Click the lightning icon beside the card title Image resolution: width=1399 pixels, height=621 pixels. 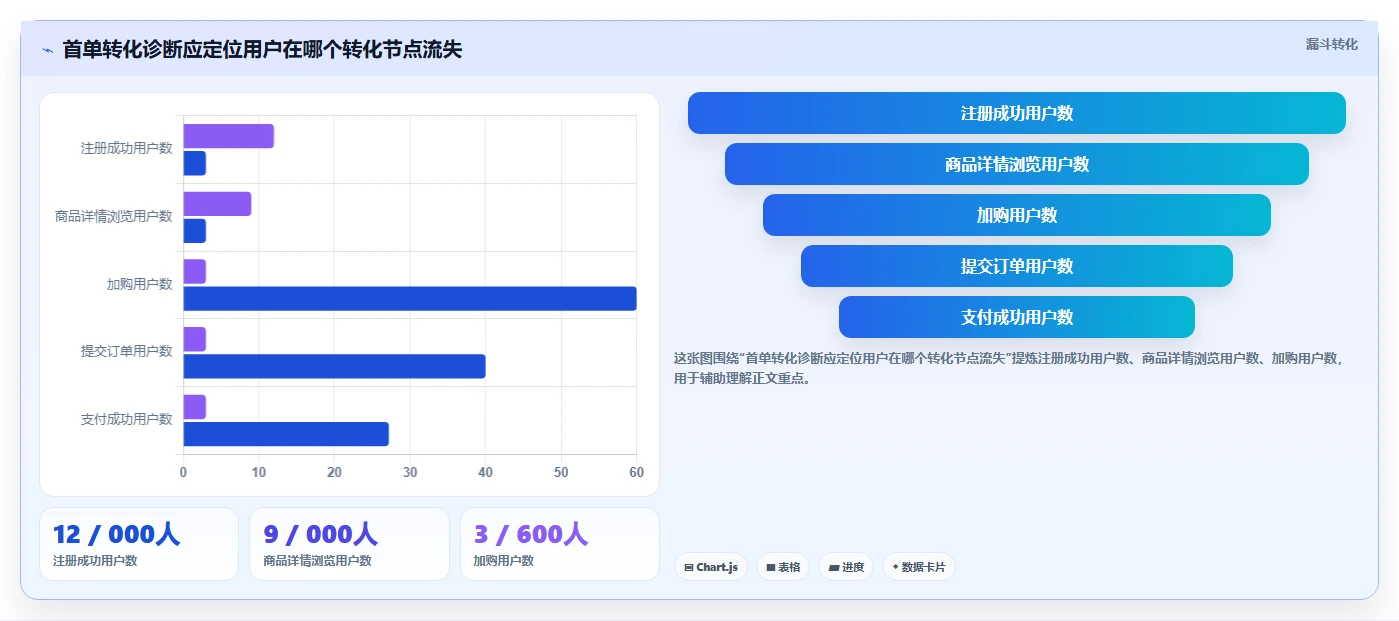[47, 50]
